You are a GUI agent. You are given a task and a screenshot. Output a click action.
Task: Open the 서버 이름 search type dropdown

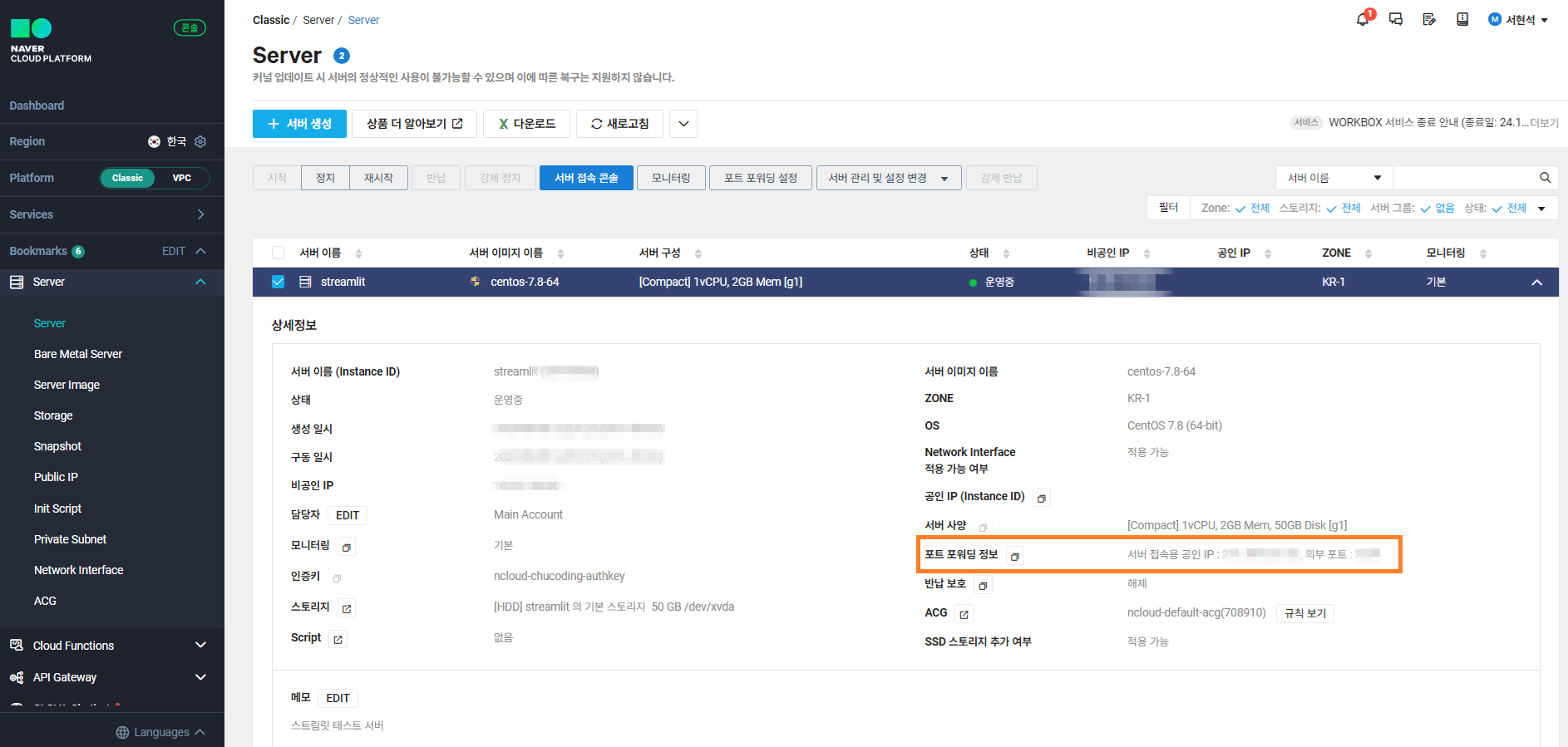point(1334,178)
